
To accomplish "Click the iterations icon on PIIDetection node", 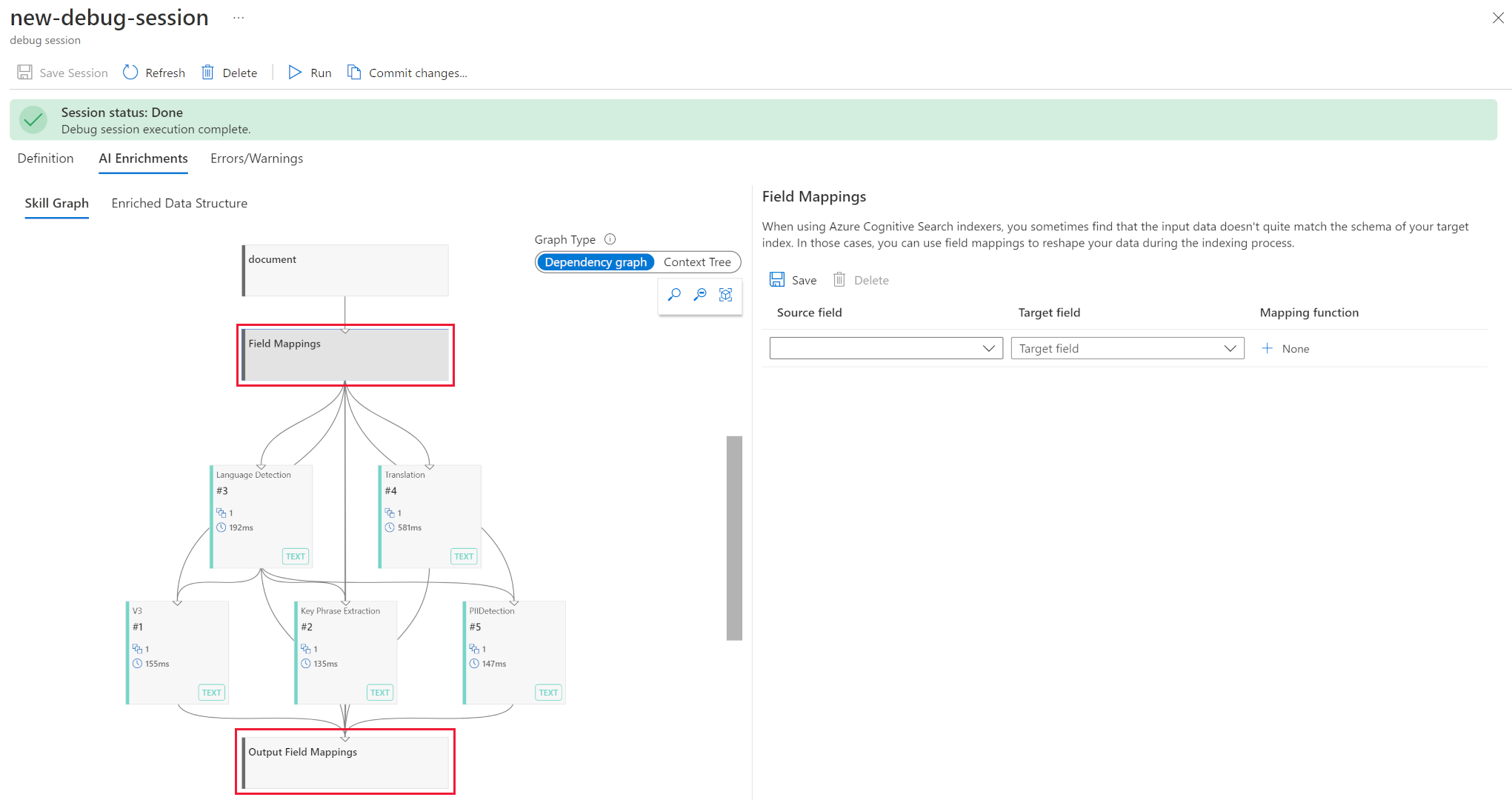I will pyautogui.click(x=474, y=649).
